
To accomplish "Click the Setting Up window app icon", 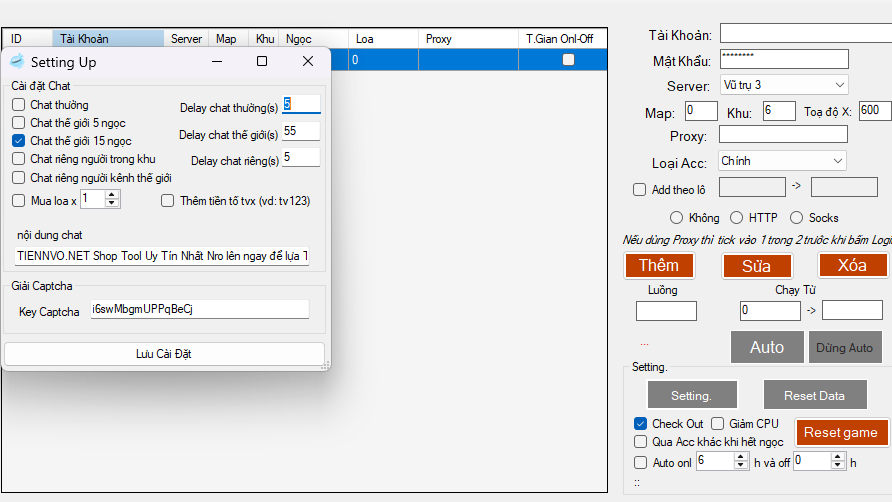I will pyautogui.click(x=17, y=62).
